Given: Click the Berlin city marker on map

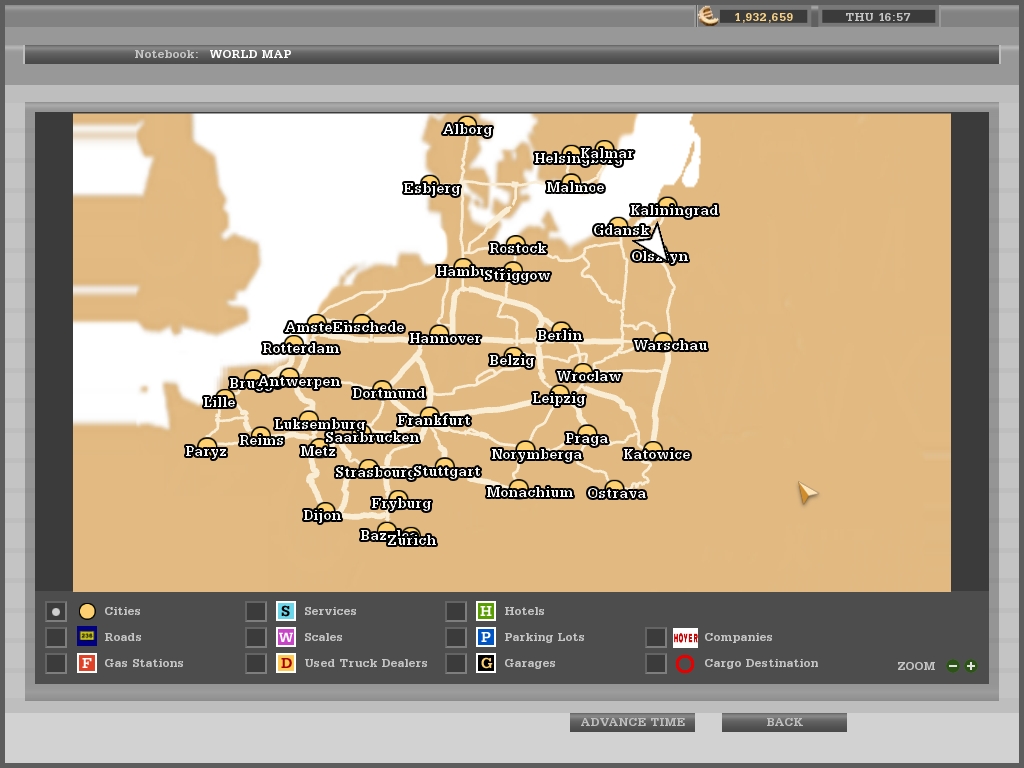Looking at the screenshot, I should tap(561, 329).
